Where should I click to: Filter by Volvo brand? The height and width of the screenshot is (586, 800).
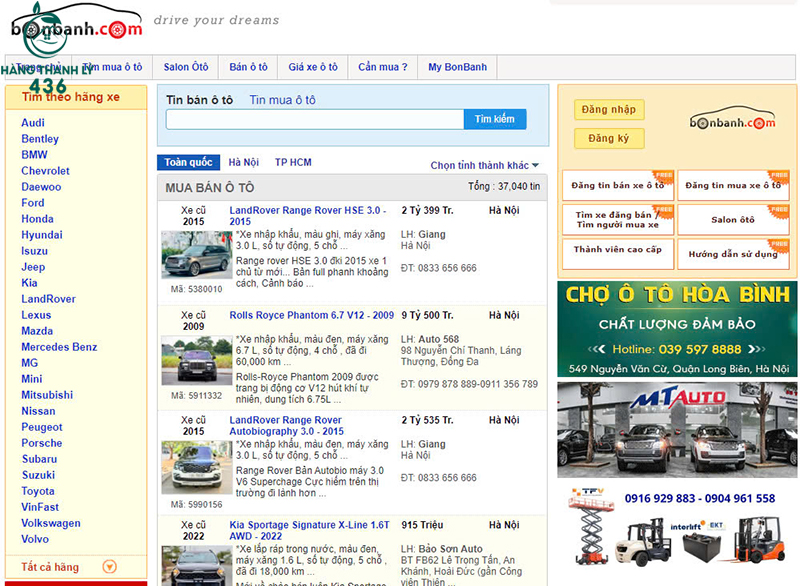35,539
